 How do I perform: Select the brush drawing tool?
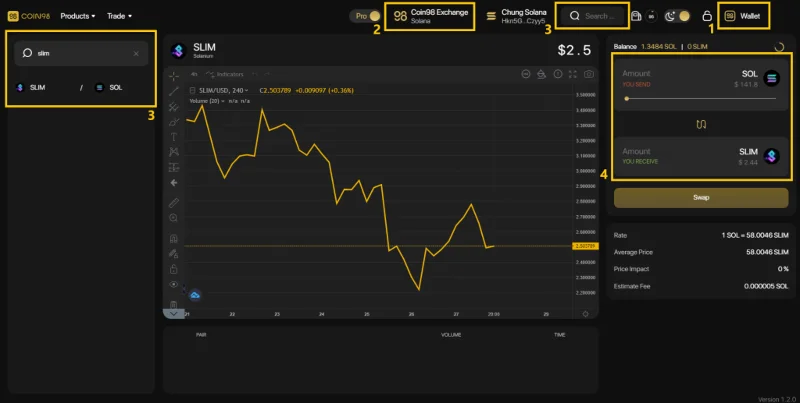pos(174,121)
